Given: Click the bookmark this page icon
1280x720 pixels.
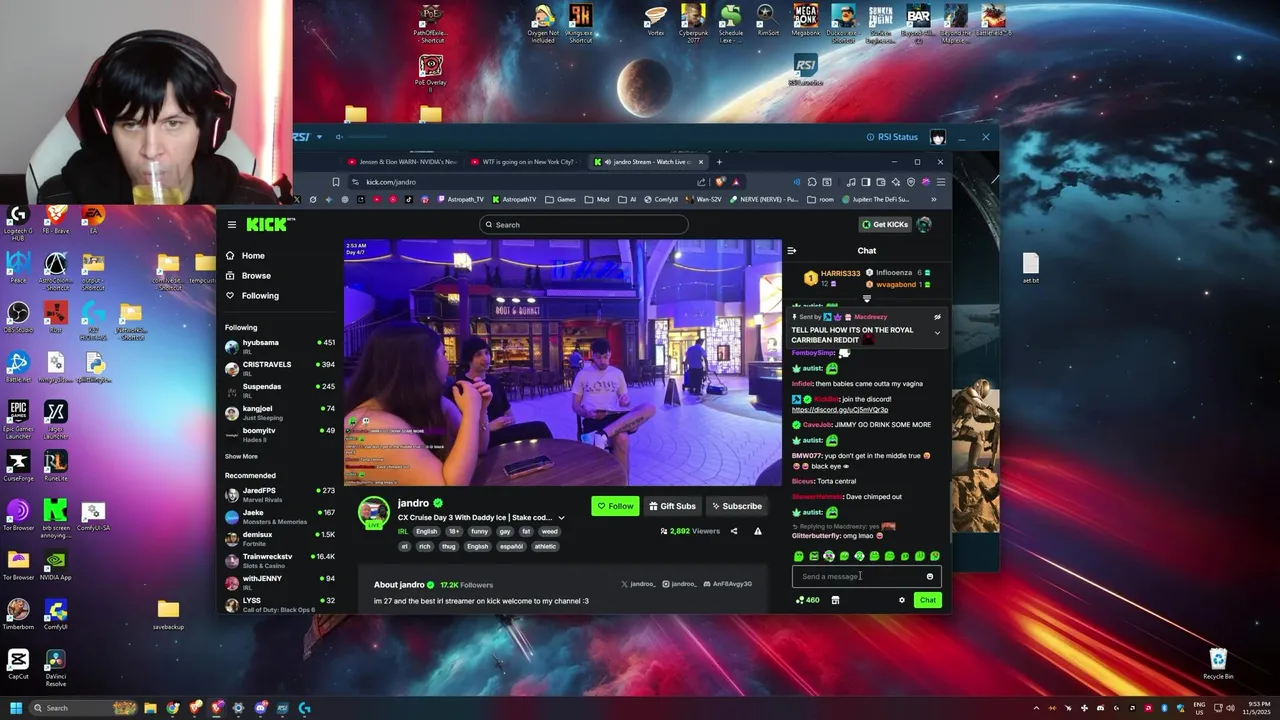Looking at the screenshot, I should coord(336,182).
